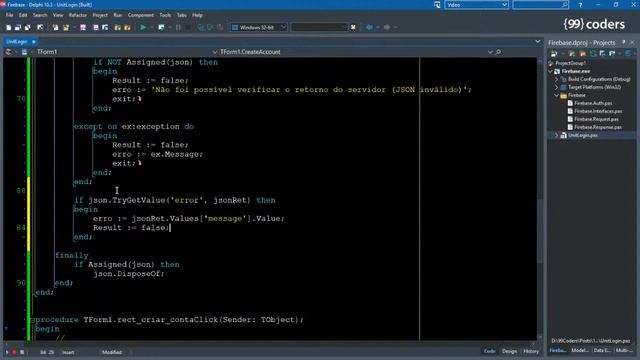The width and height of the screenshot is (640, 360).
Task: Click the blue Back navigation arrow
Action: click(369, 27)
